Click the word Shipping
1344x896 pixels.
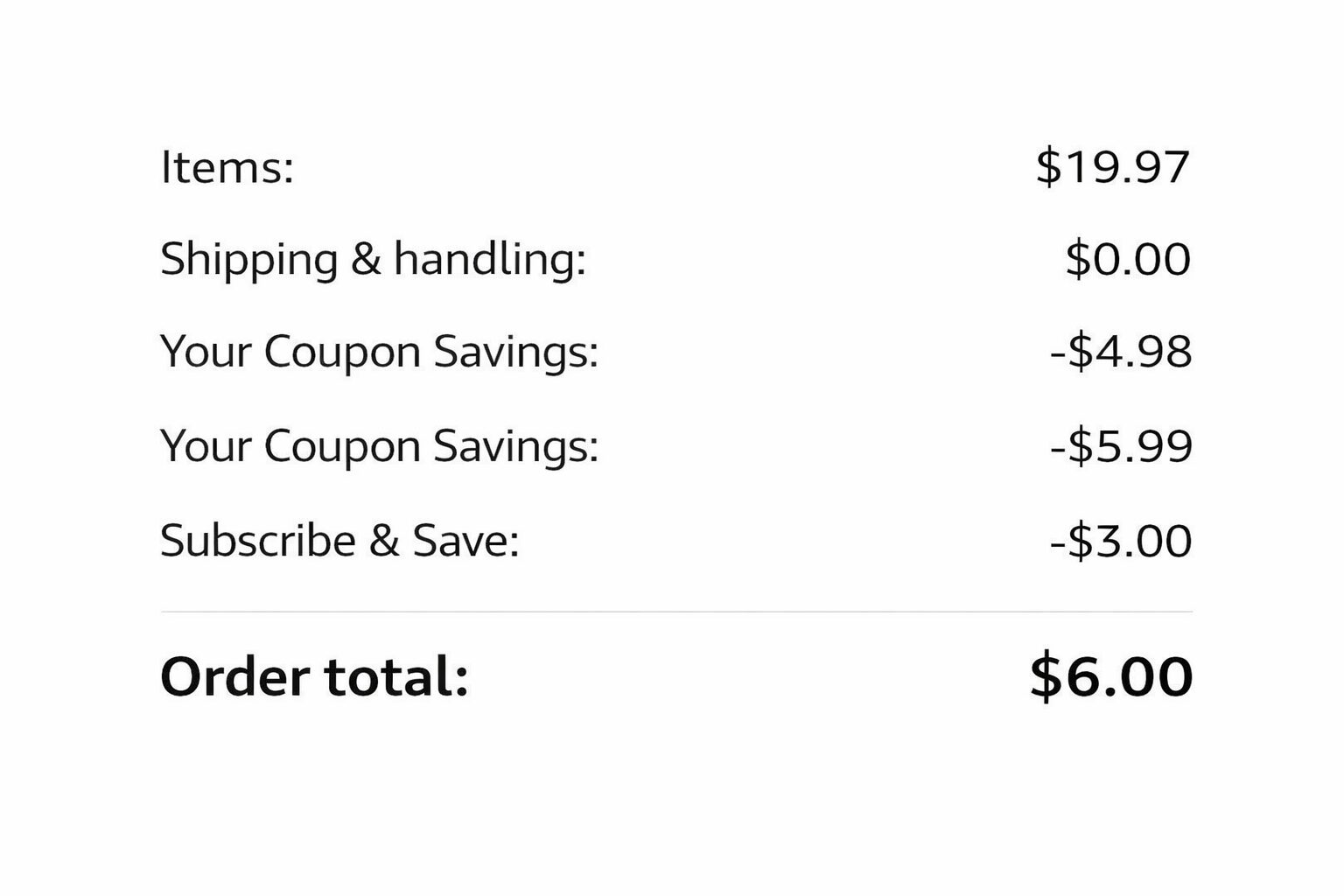point(248,260)
